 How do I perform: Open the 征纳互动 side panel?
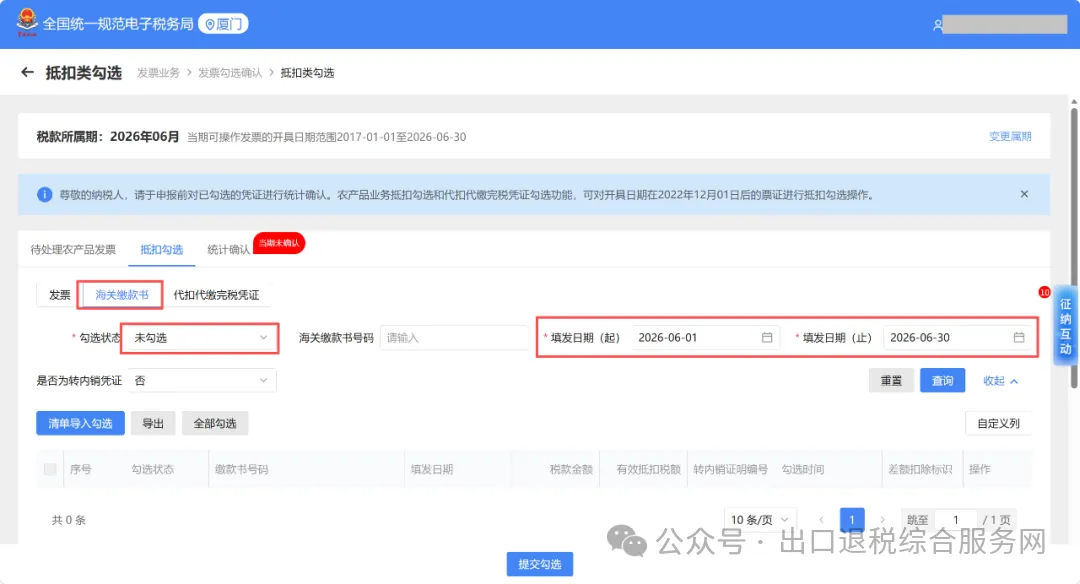(1065, 326)
